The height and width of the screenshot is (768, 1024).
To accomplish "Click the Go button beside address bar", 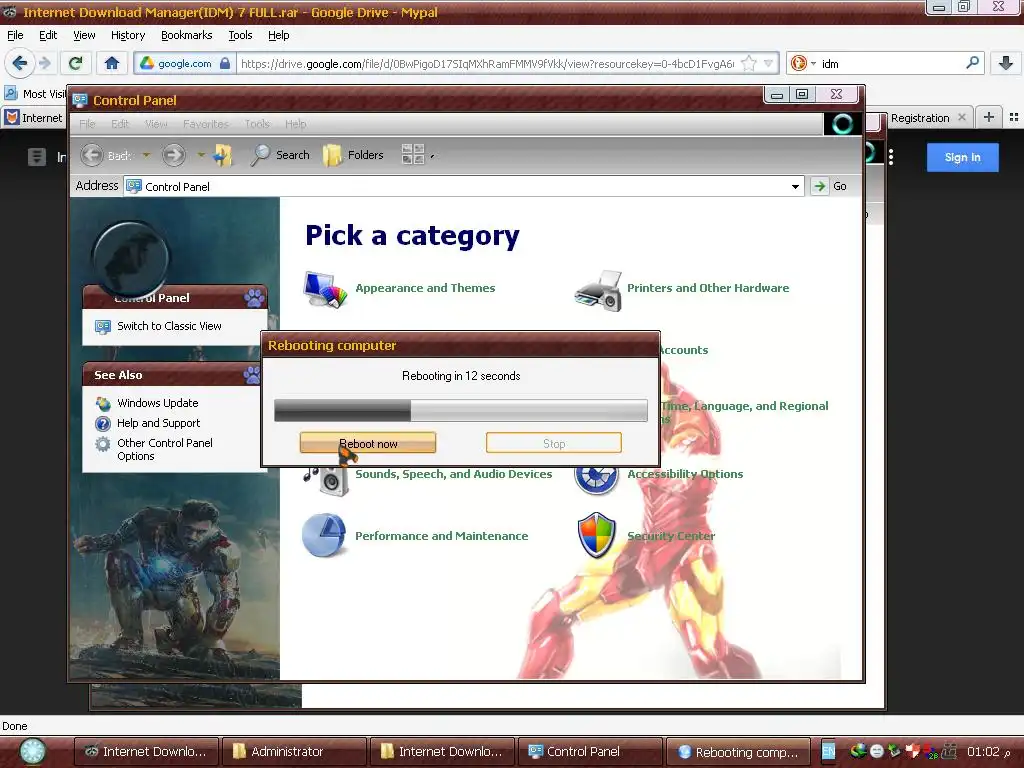I will point(829,186).
